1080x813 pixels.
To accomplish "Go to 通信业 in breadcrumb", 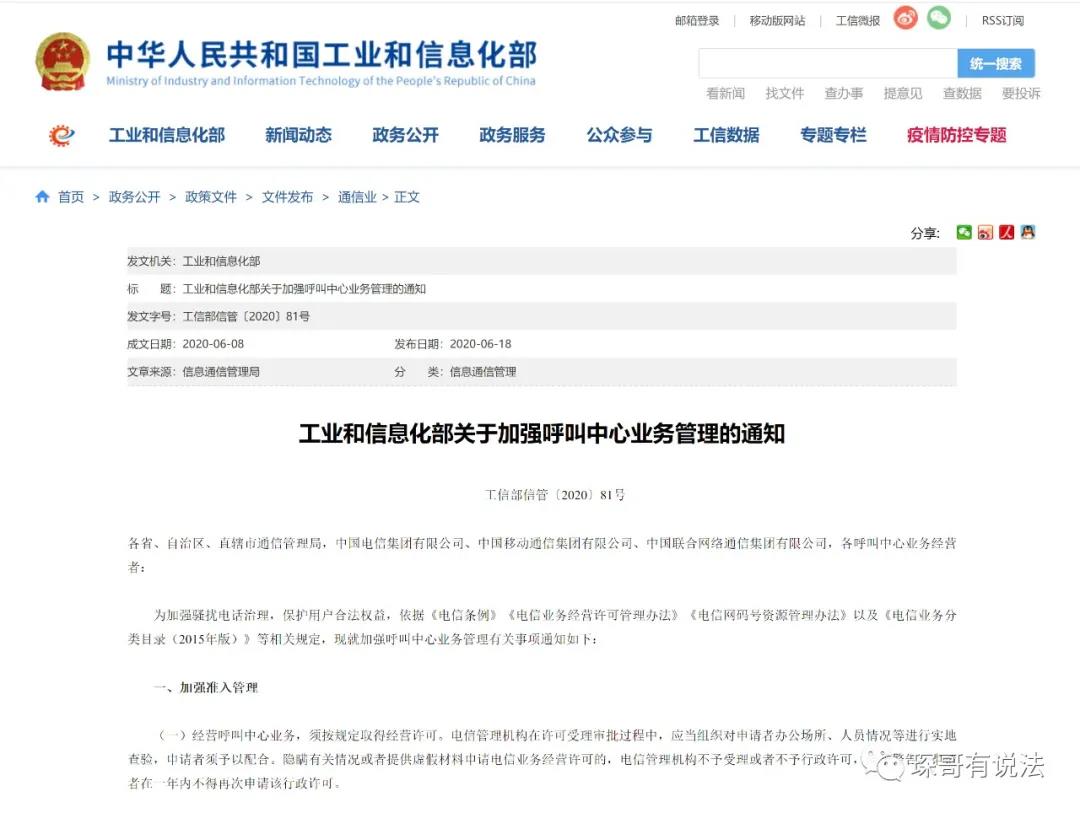I will [x=357, y=197].
